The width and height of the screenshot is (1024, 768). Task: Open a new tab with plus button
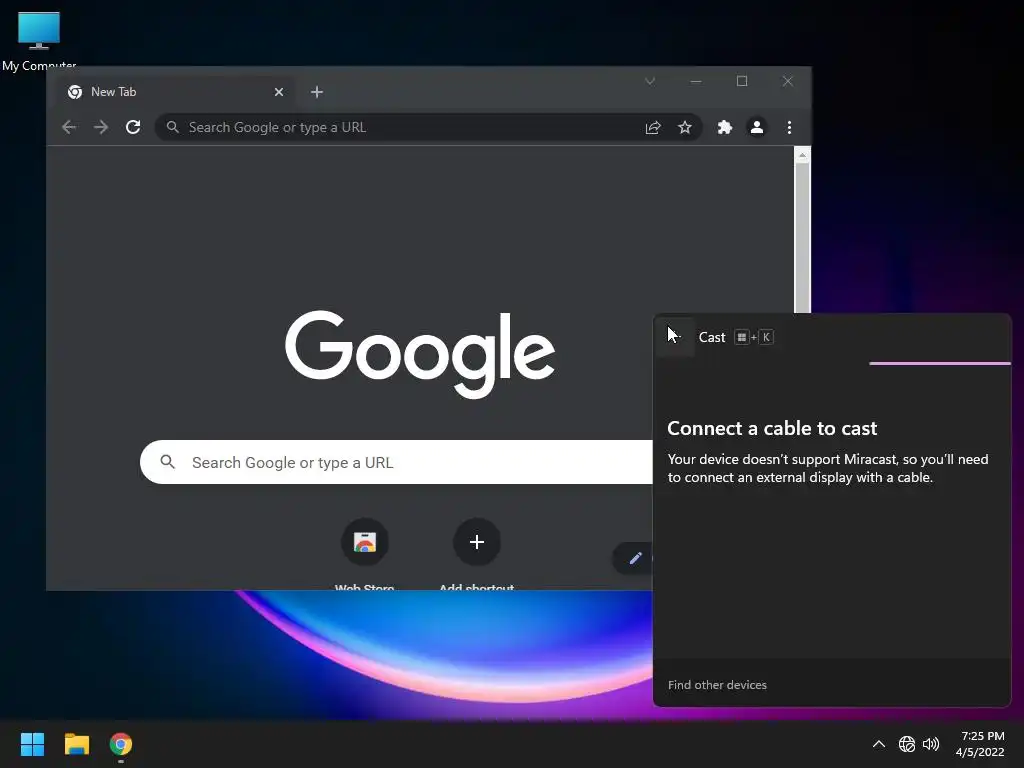coord(317,92)
